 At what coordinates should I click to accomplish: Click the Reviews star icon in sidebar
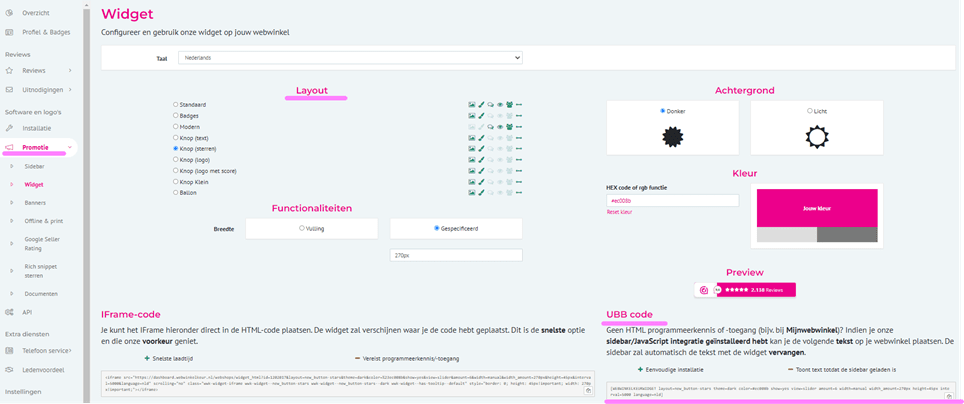[9, 71]
